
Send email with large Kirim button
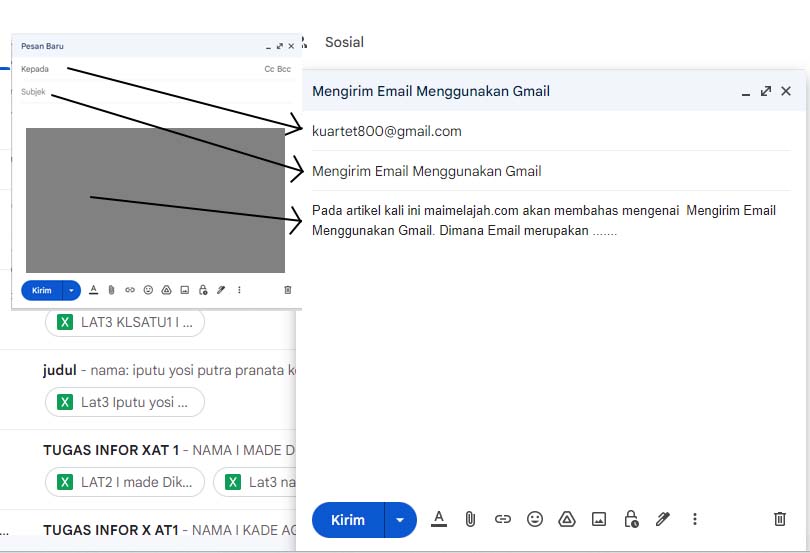(348, 520)
